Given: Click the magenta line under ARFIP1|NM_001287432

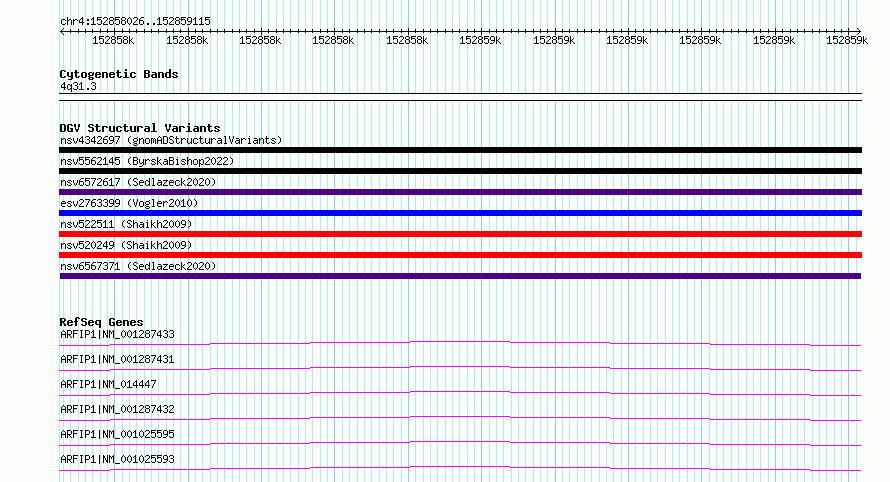Looking at the screenshot, I should click(460, 418).
